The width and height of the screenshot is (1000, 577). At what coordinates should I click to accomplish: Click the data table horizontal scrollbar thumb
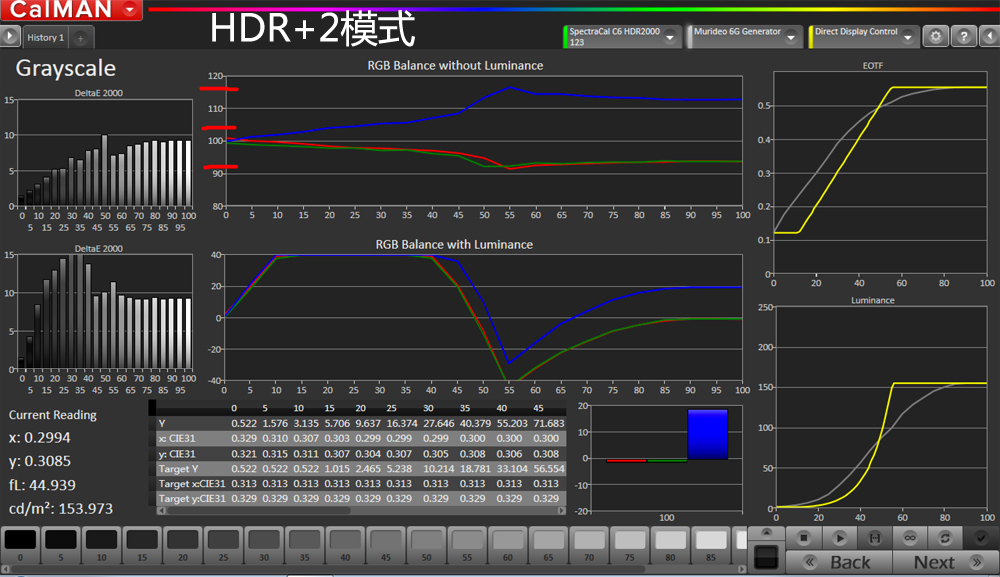point(258,510)
